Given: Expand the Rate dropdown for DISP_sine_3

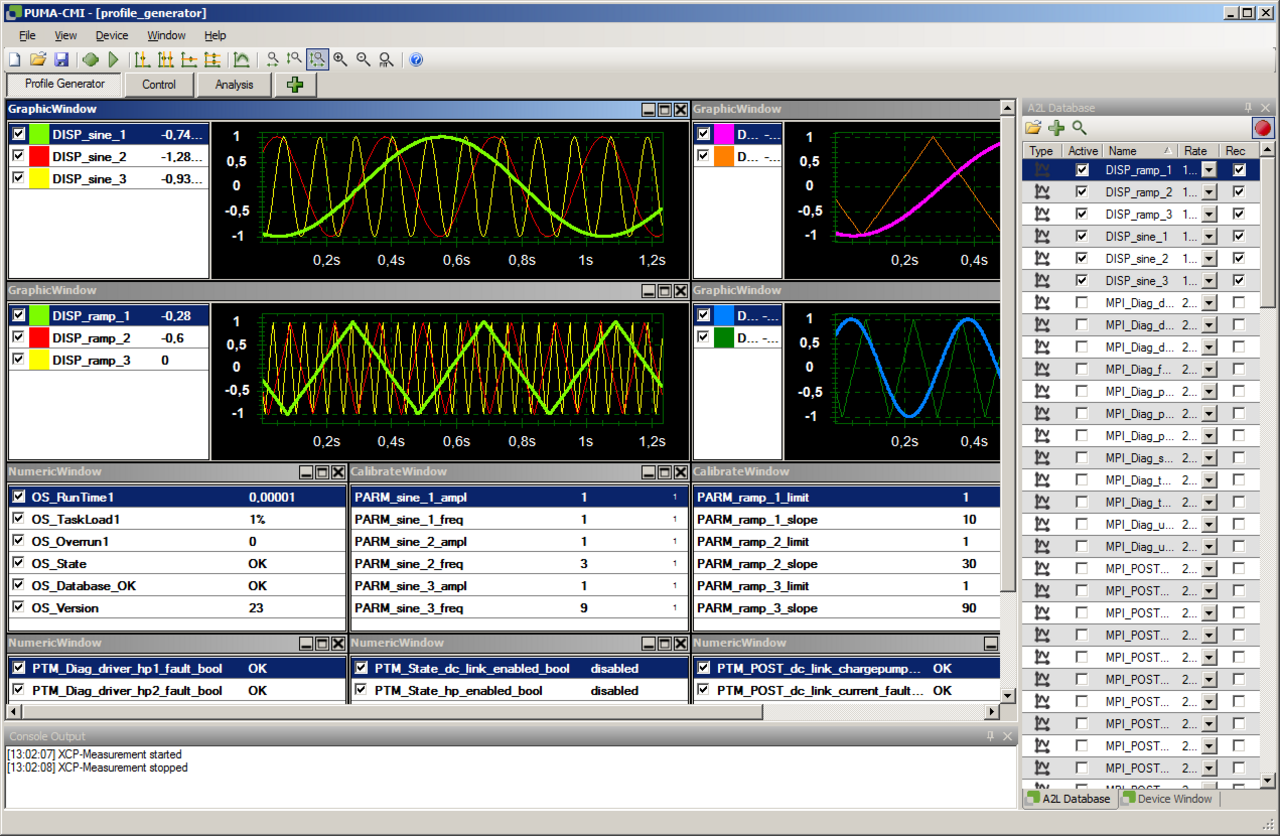Looking at the screenshot, I should [x=1209, y=280].
